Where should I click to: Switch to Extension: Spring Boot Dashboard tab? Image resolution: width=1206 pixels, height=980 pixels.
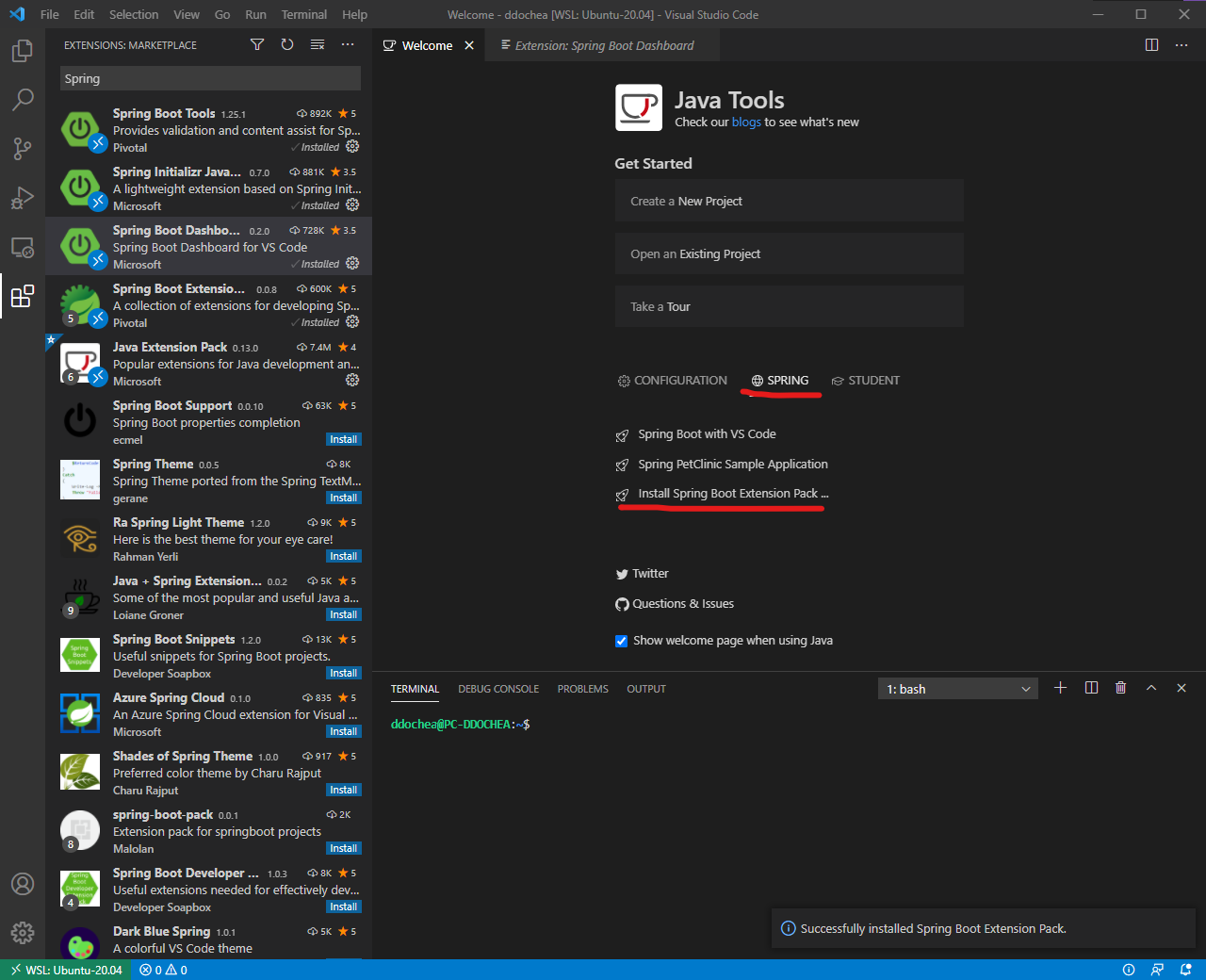(604, 45)
